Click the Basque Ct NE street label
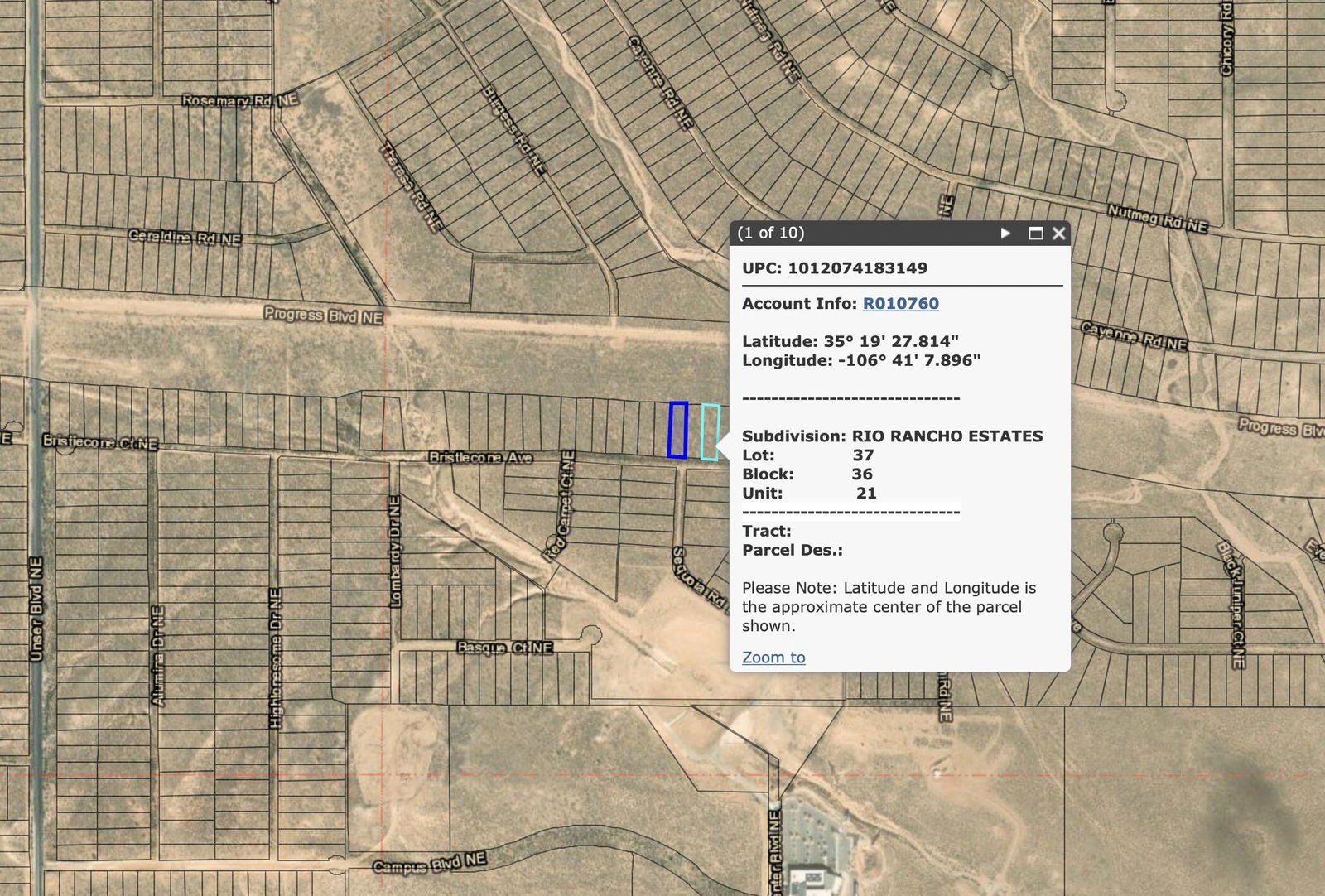 pos(504,647)
